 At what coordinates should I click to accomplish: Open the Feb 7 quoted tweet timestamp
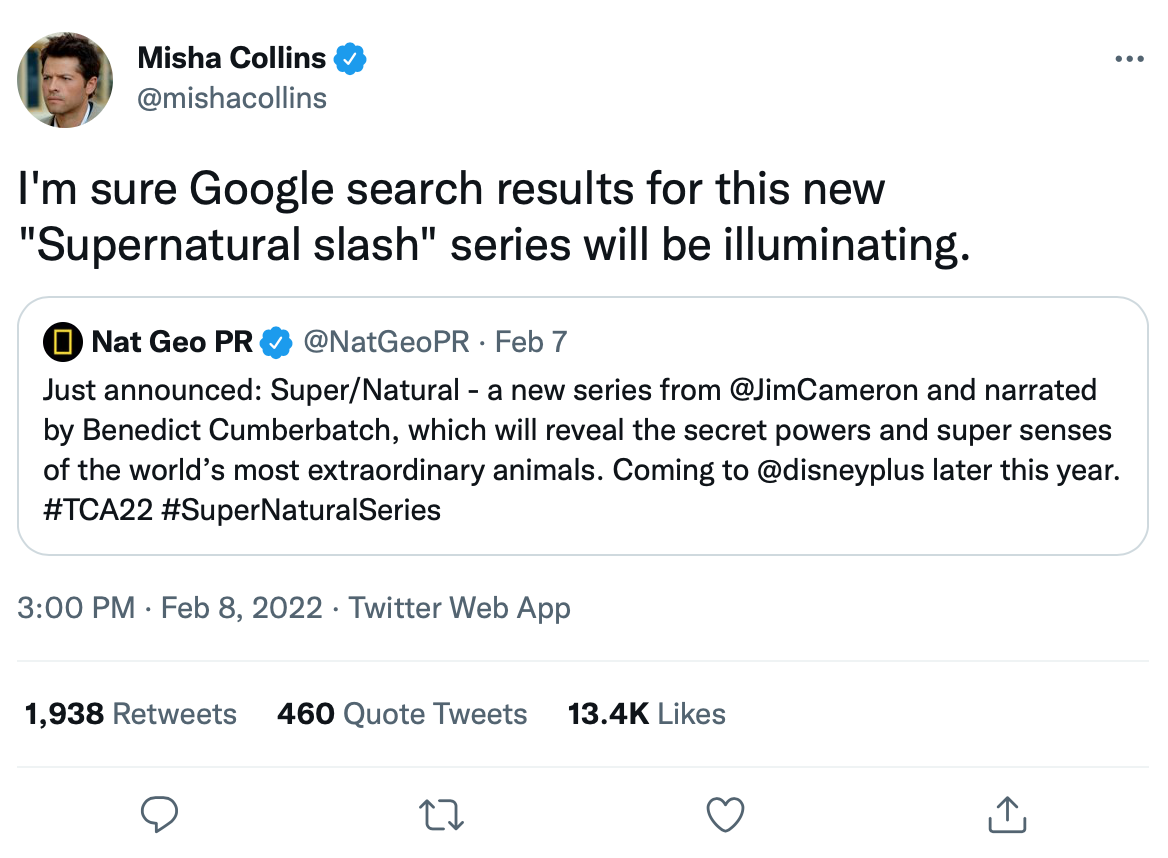(x=531, y=342)
